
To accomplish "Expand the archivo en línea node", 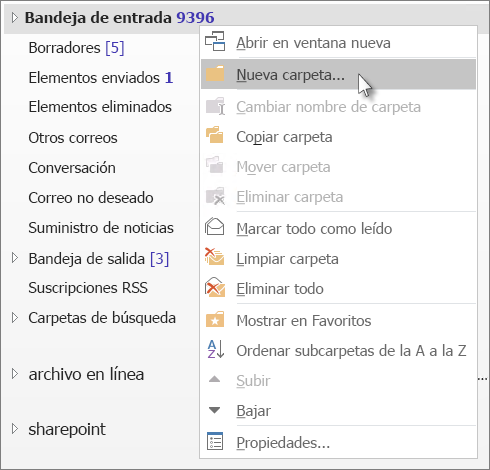I will (x=14, y=374).
